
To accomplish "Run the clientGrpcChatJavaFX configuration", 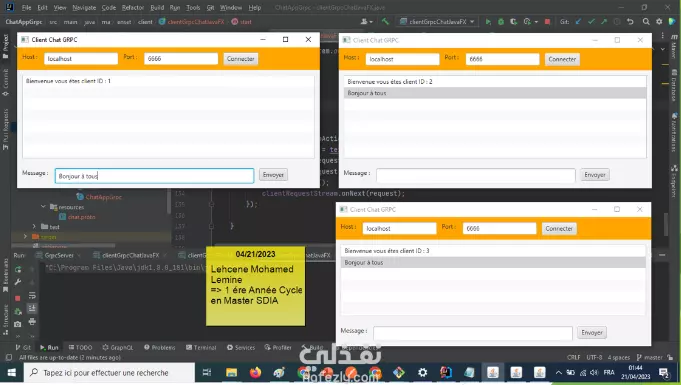I will point(488,22).
